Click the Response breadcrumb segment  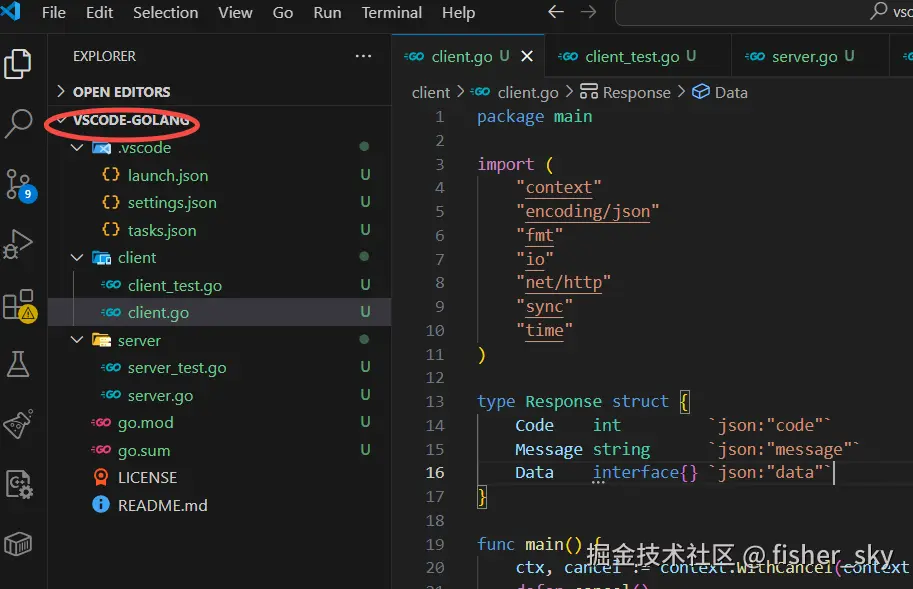(636, 93)
